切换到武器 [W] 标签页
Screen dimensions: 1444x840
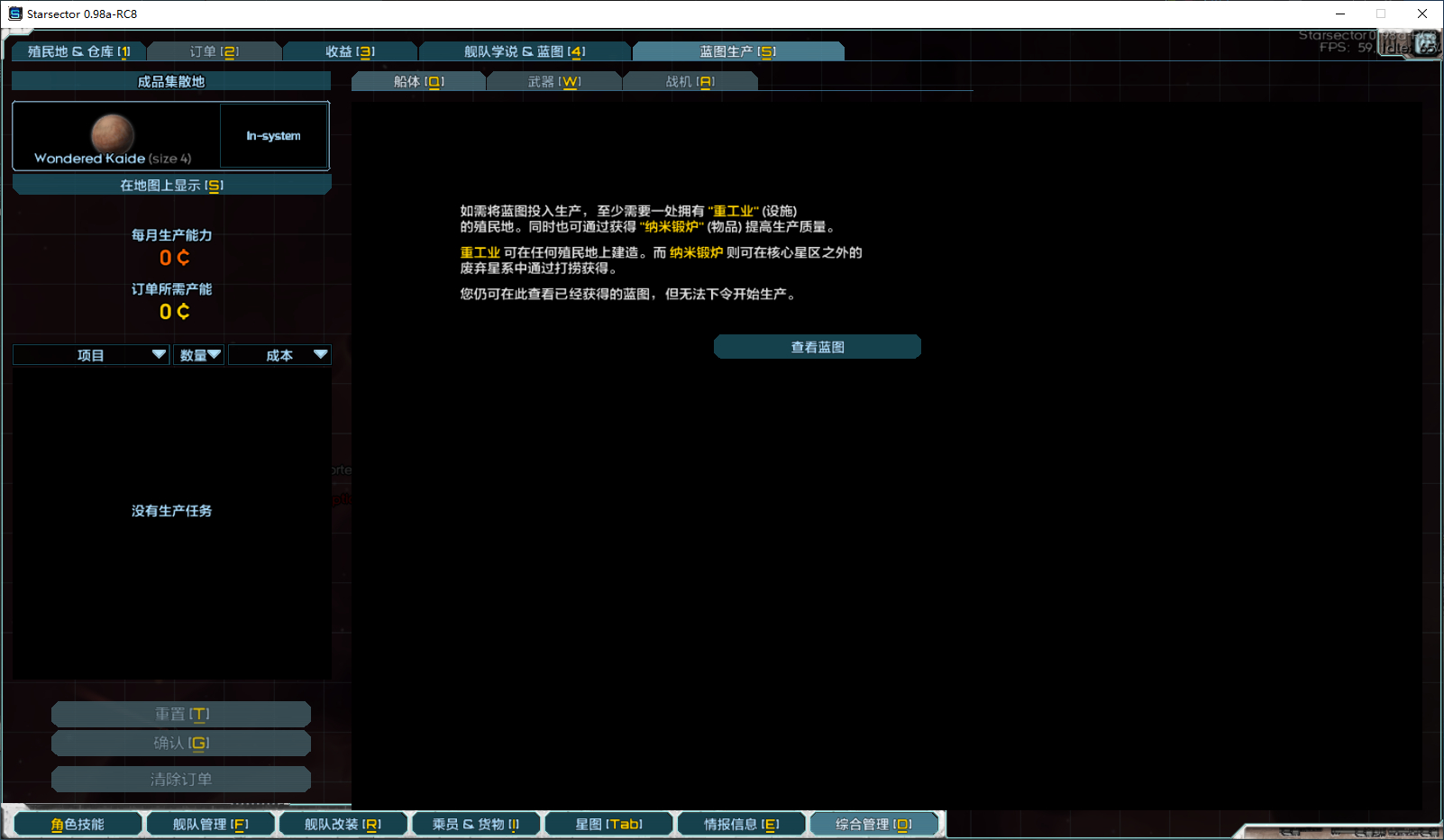(x=553, y=80)
